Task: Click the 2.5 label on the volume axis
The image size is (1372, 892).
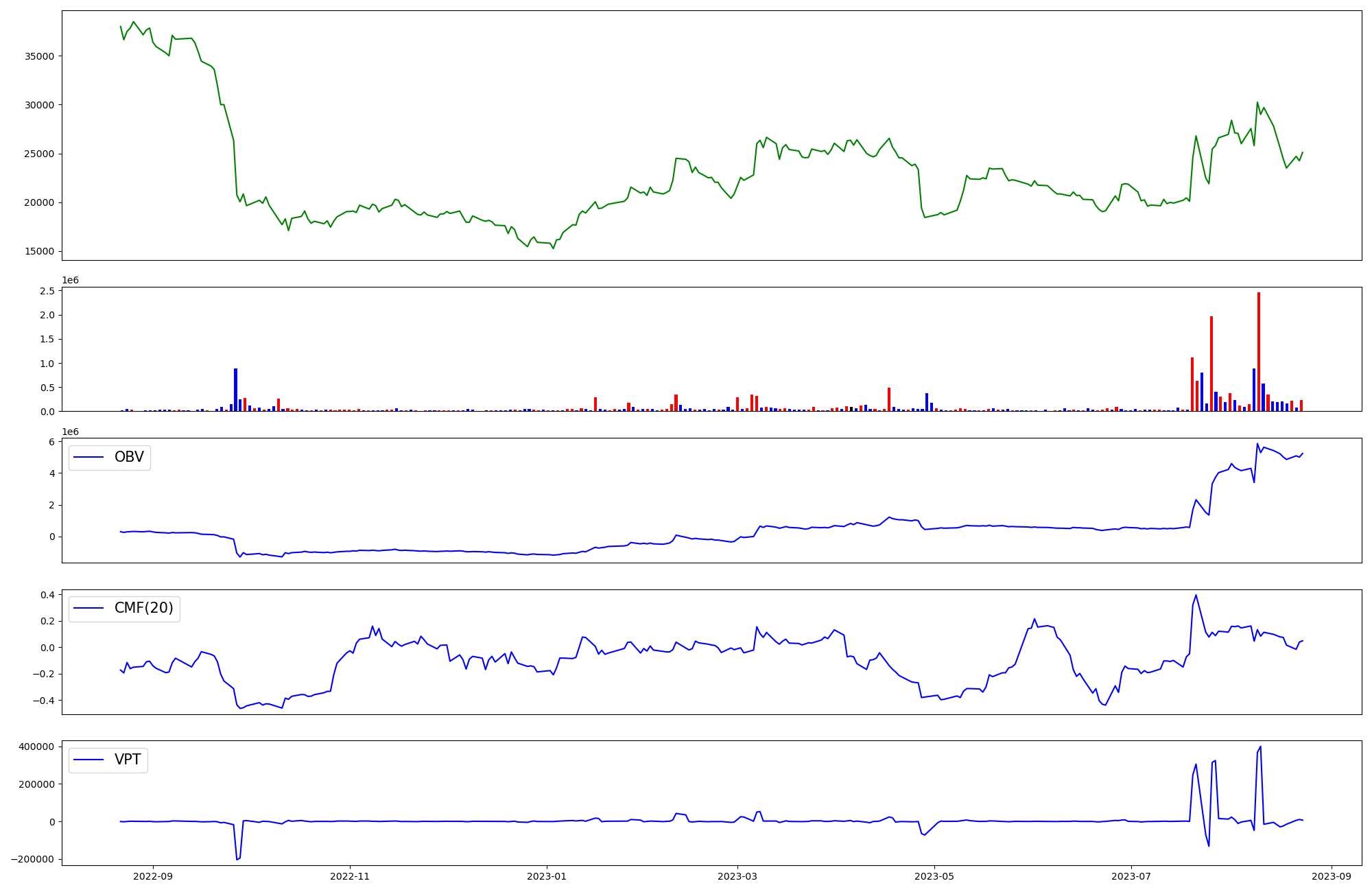Action: click(x=47, y=291)
